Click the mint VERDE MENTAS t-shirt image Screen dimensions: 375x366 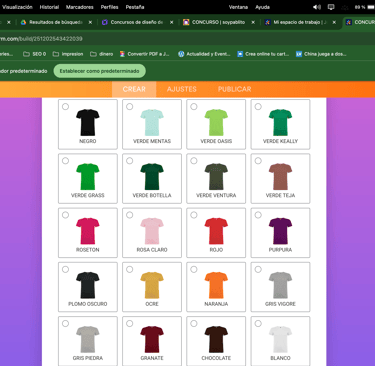(x=152, y=122)
